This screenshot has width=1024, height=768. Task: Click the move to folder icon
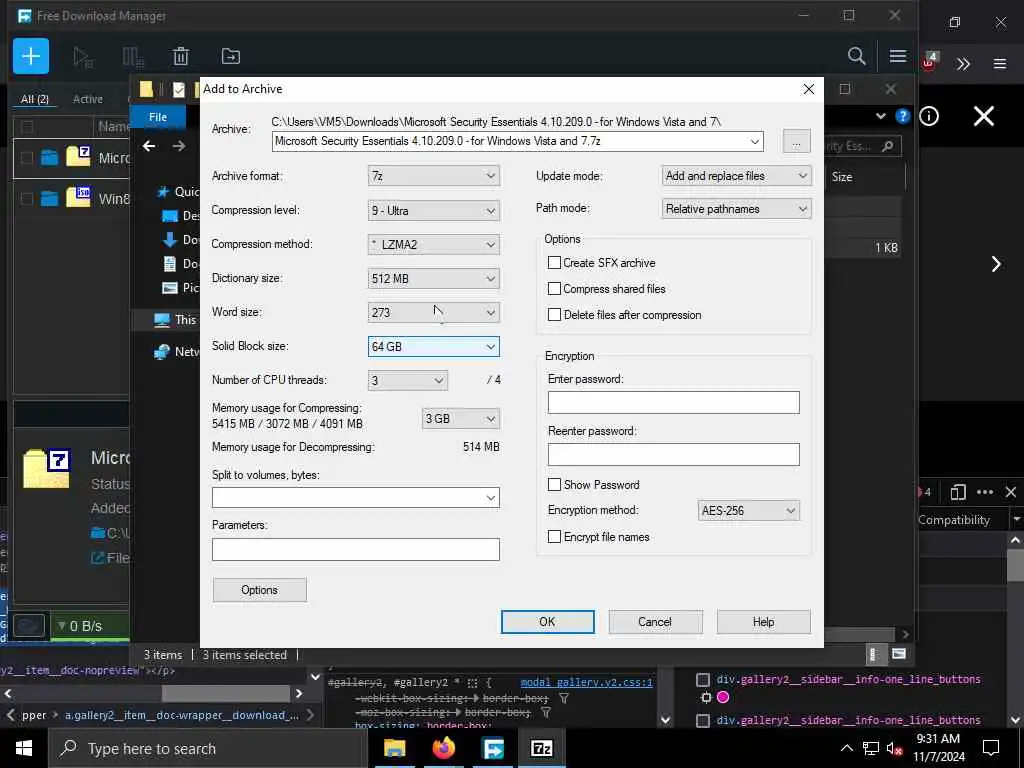[231, 56]
